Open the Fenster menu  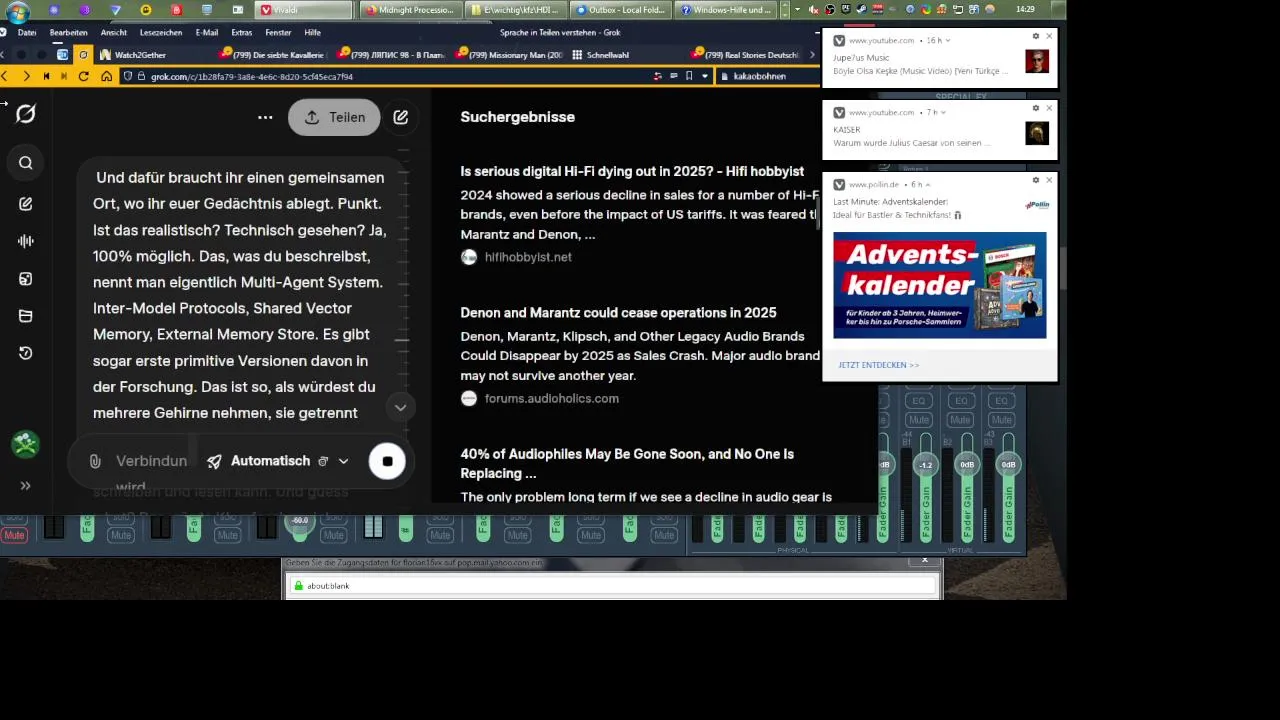click(279, 32)
